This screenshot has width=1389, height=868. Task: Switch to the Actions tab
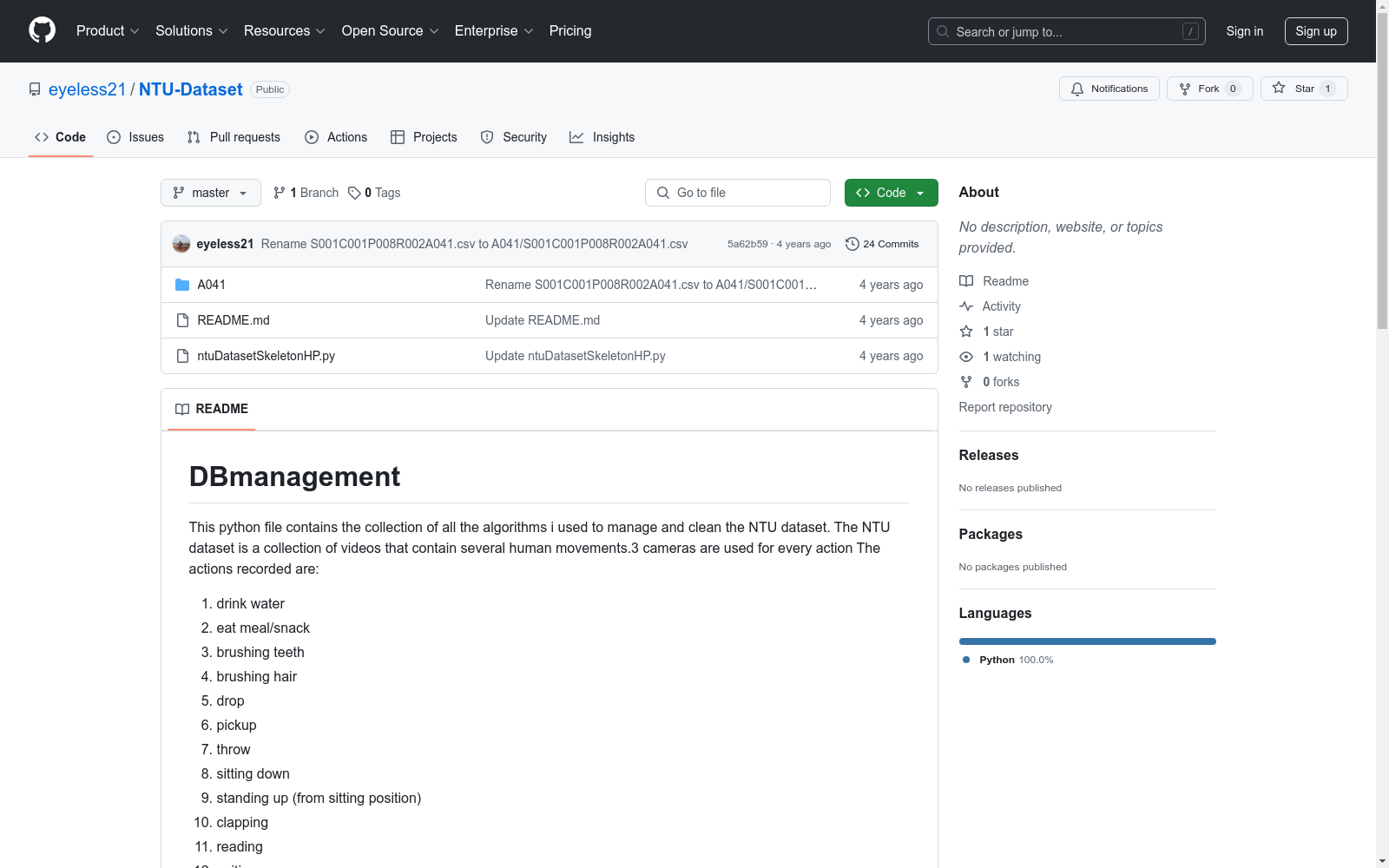click(x=336, y=137)
